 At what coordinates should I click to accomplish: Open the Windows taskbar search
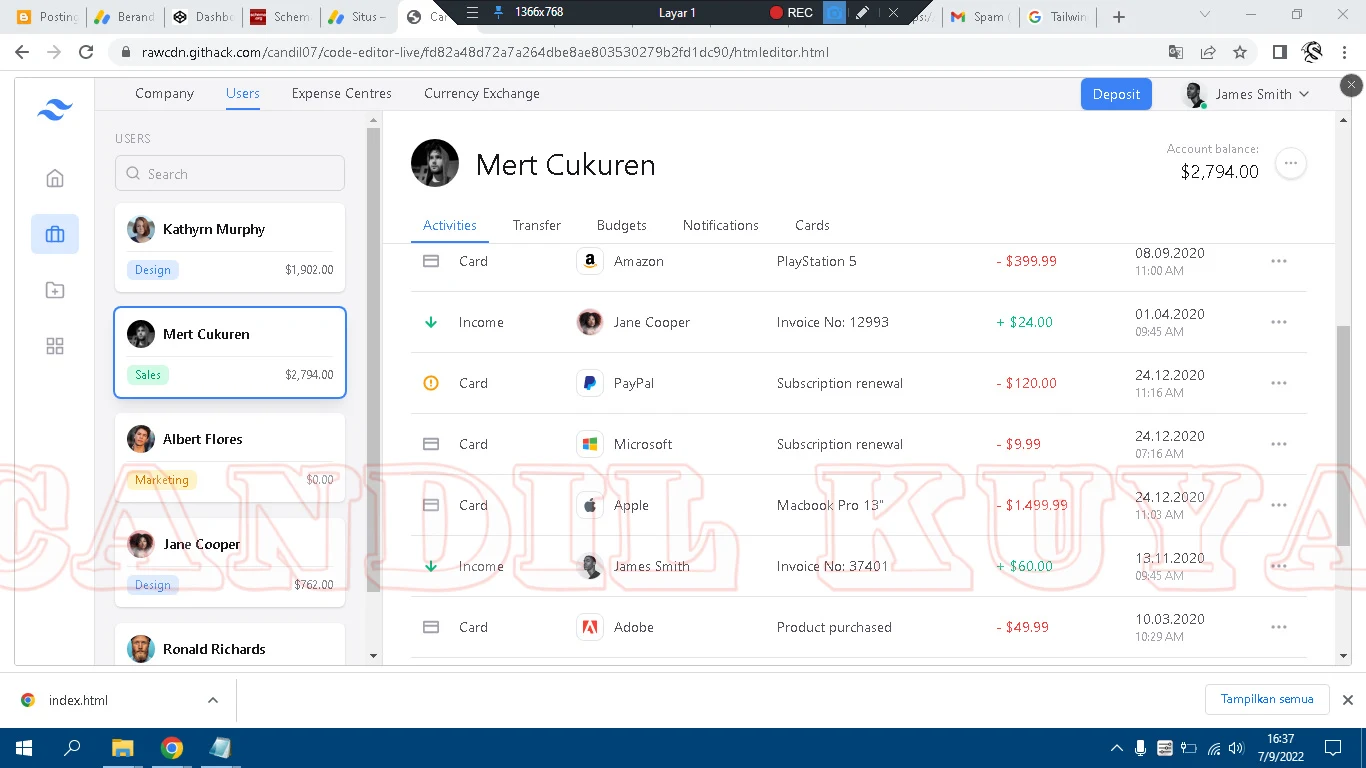tap(72, 748)
